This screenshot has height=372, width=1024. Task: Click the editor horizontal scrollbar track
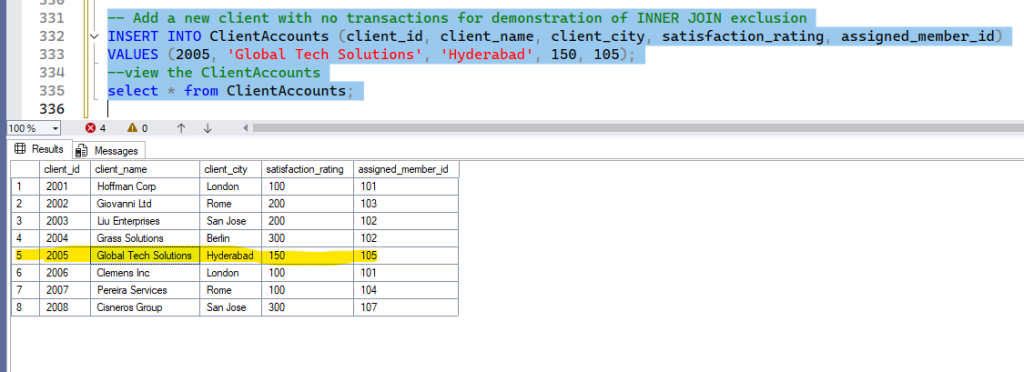(638, 129)
